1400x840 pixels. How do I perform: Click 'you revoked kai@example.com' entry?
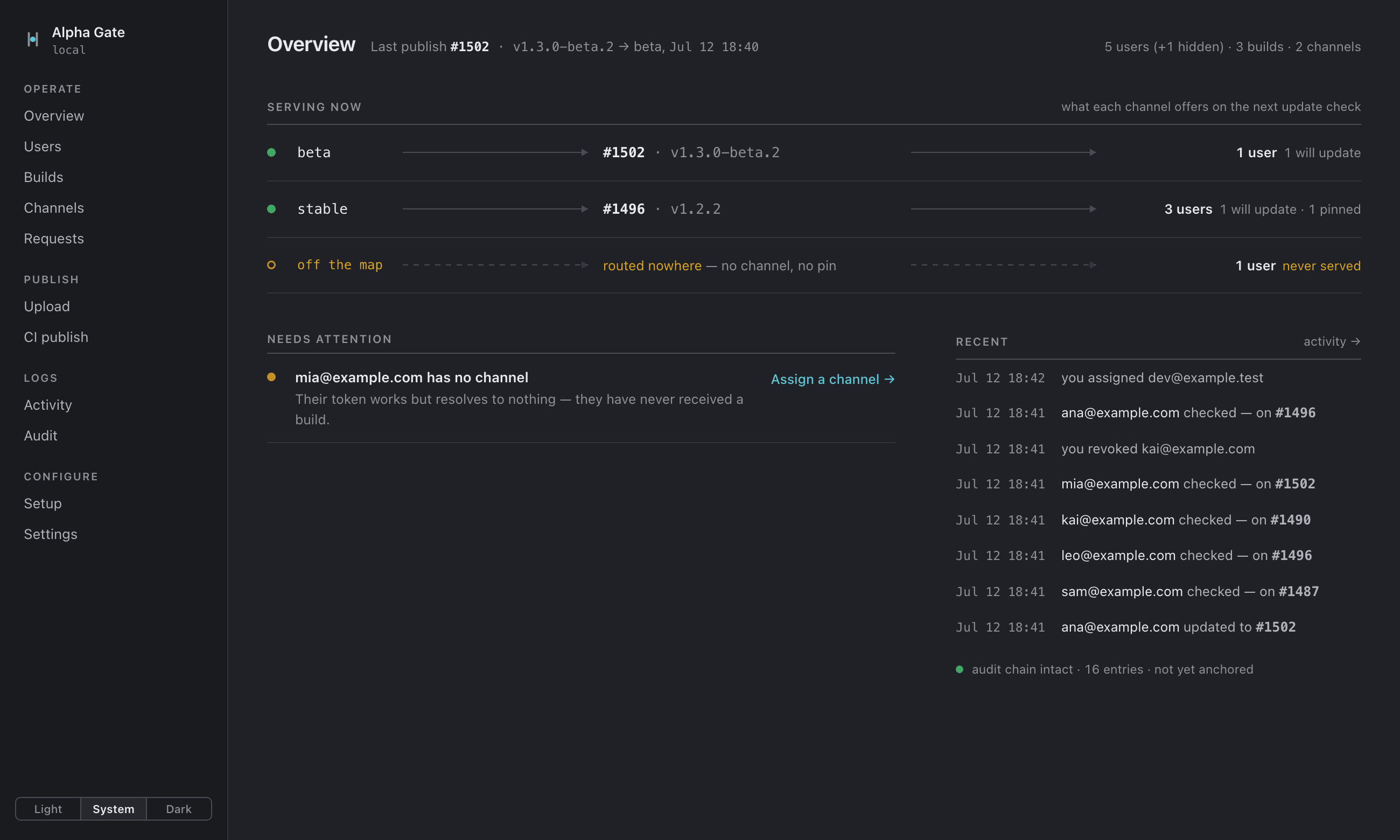[1158, 449]
